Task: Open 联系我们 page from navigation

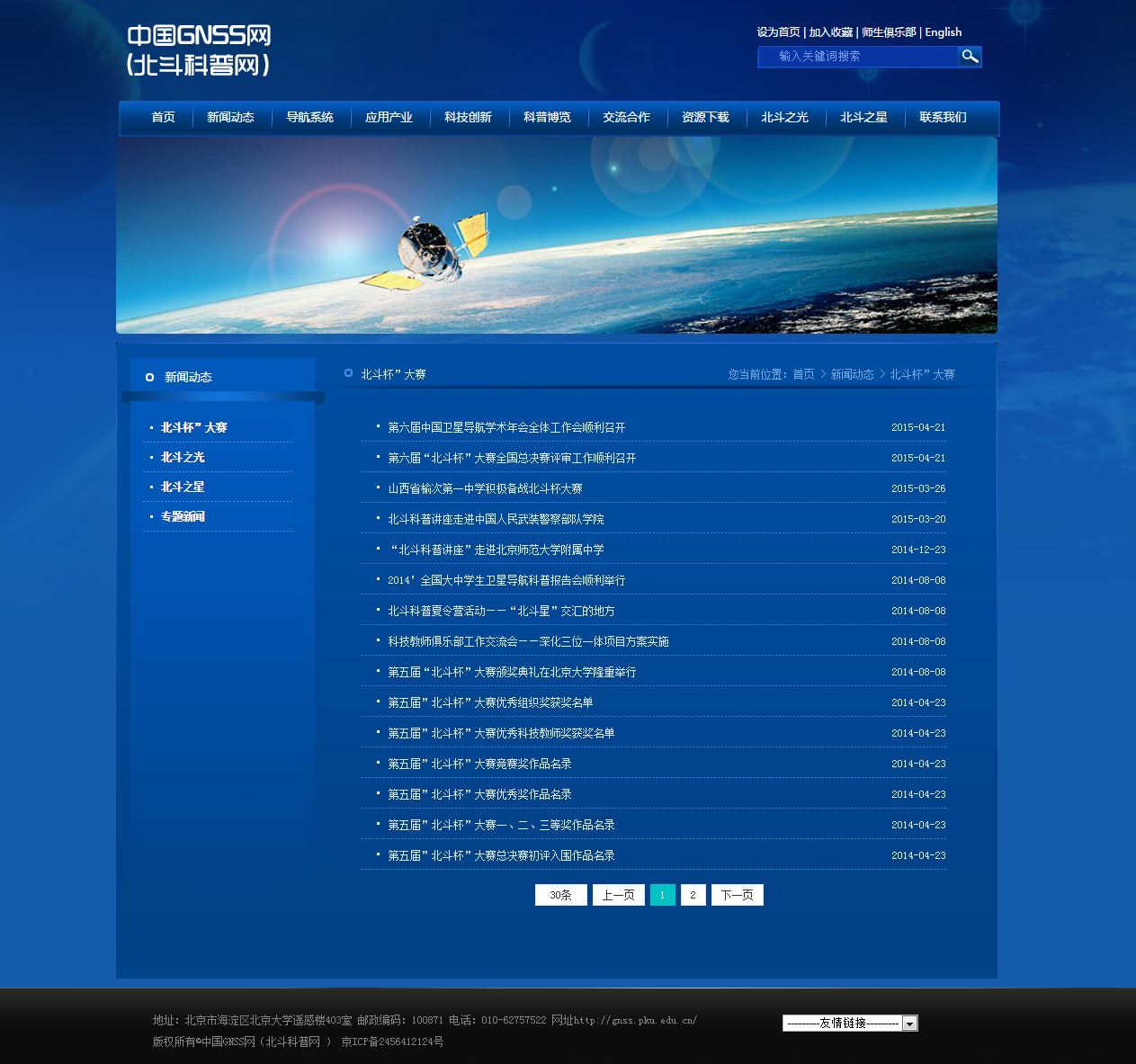Action: point(943,118)
